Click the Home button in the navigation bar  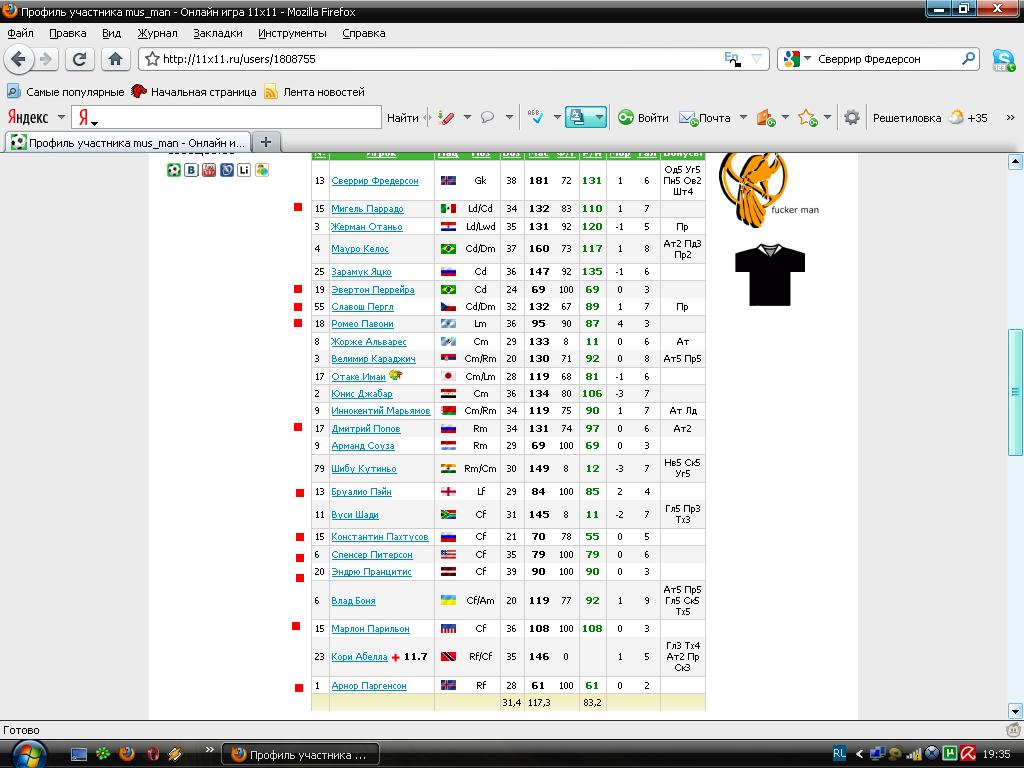pos(115,59)
